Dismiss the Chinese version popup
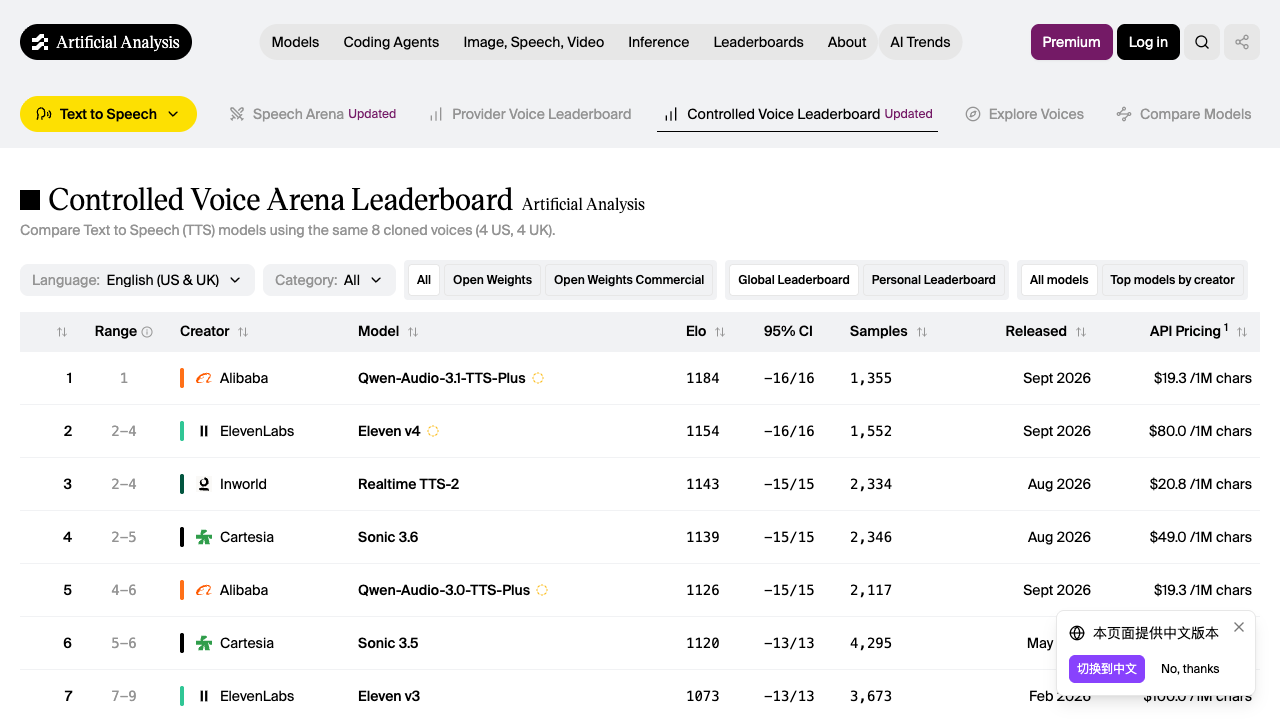1280x720 pixels. click(x=1239, y=627)
